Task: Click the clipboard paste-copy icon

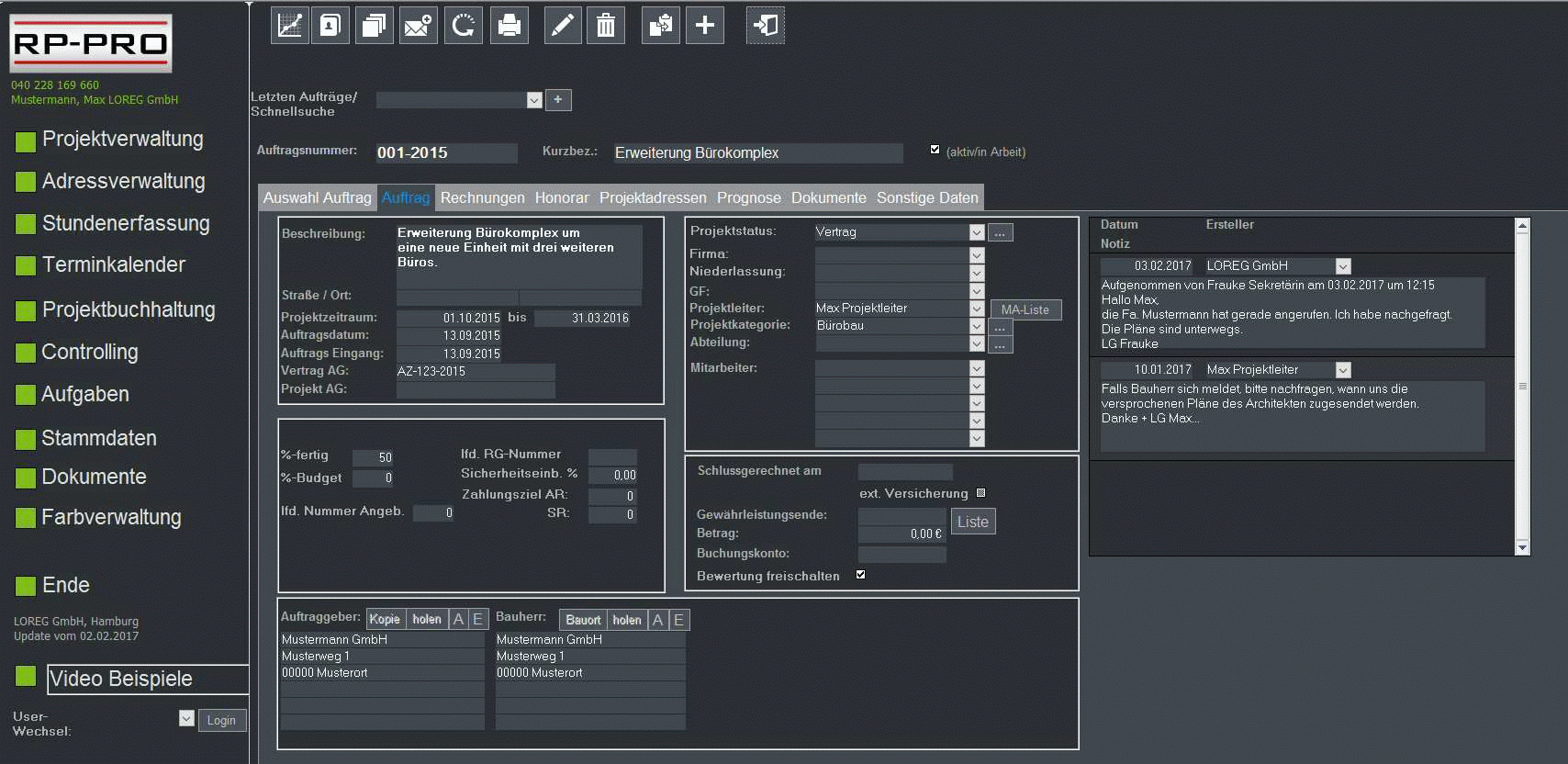Action: tap(660, 25)
